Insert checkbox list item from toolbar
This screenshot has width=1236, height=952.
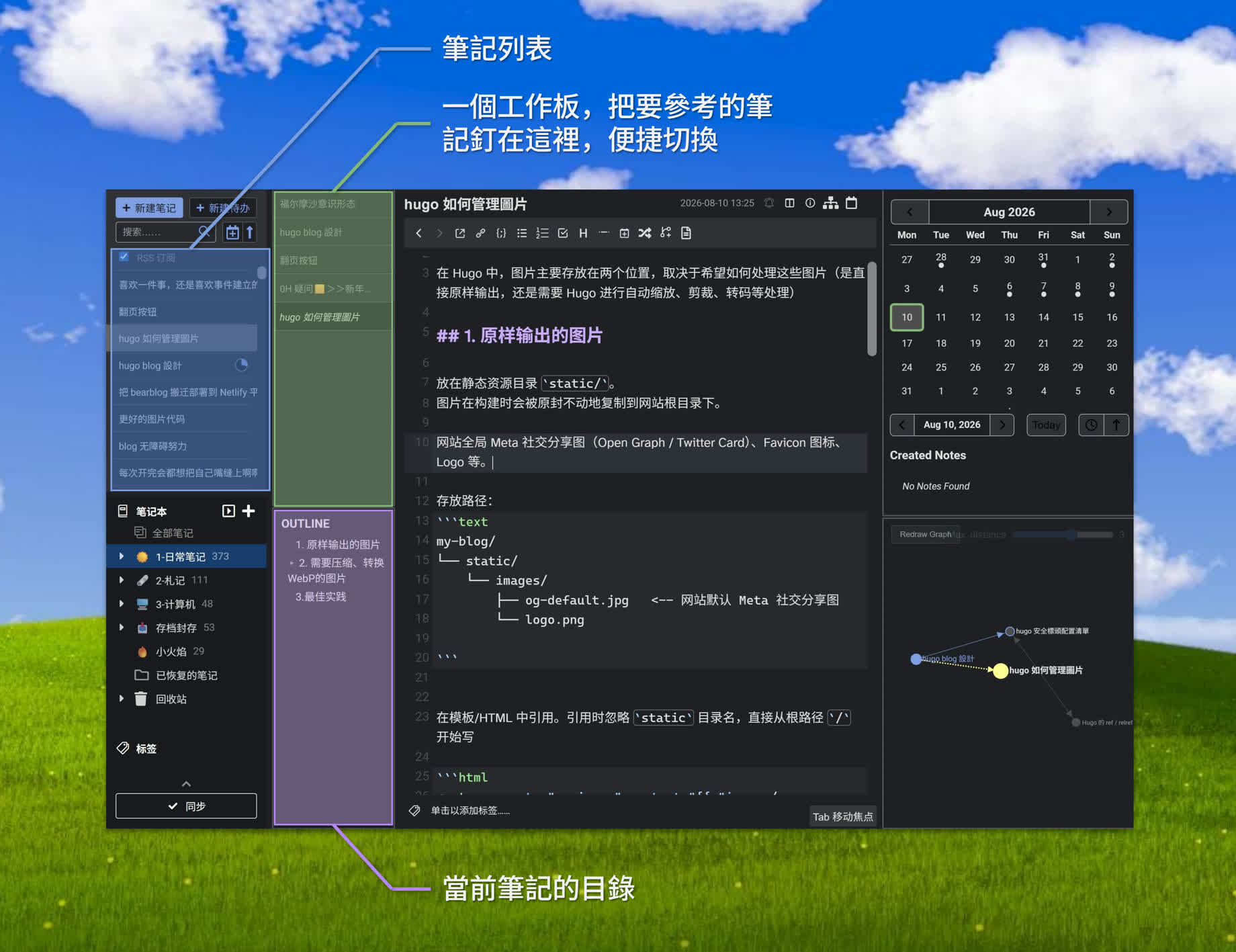(x=563, y=233)
